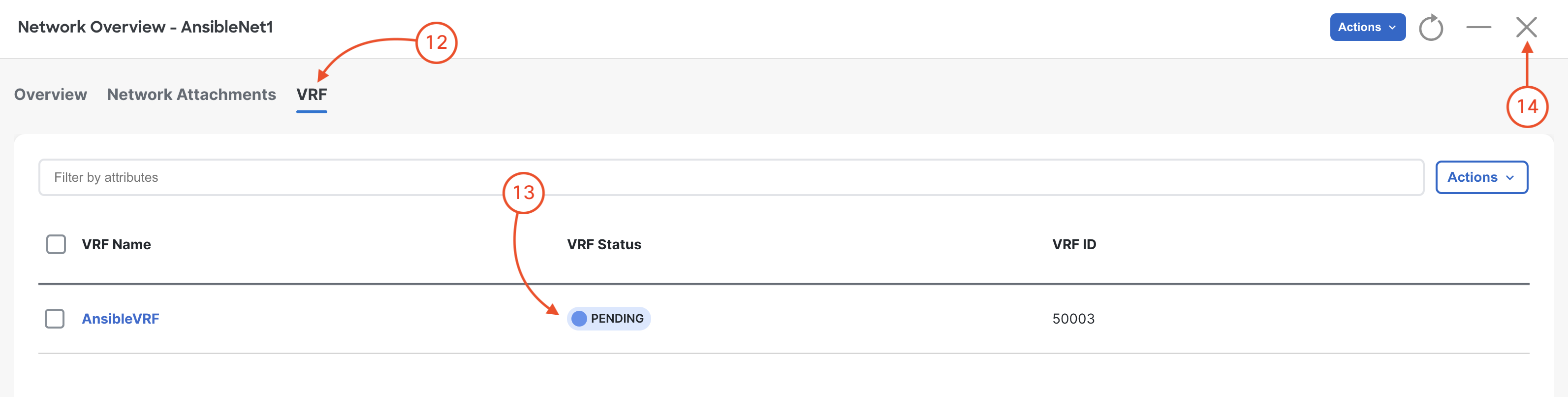Expand the outlined Actions menu beside filter
Viewport: 1568px width, 397px height.
(x=1481, y=177)
